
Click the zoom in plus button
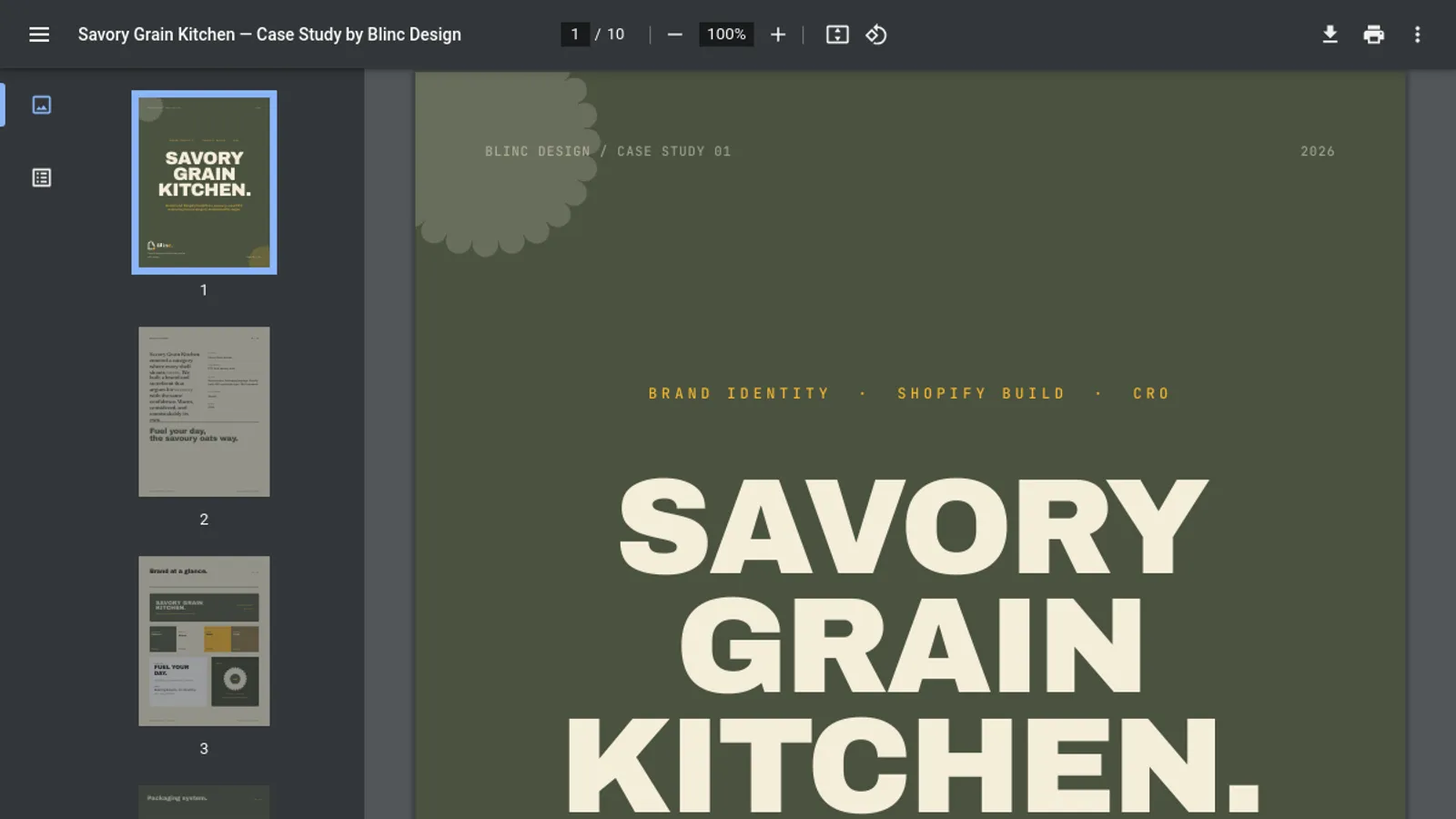click(x=778, y=35)
